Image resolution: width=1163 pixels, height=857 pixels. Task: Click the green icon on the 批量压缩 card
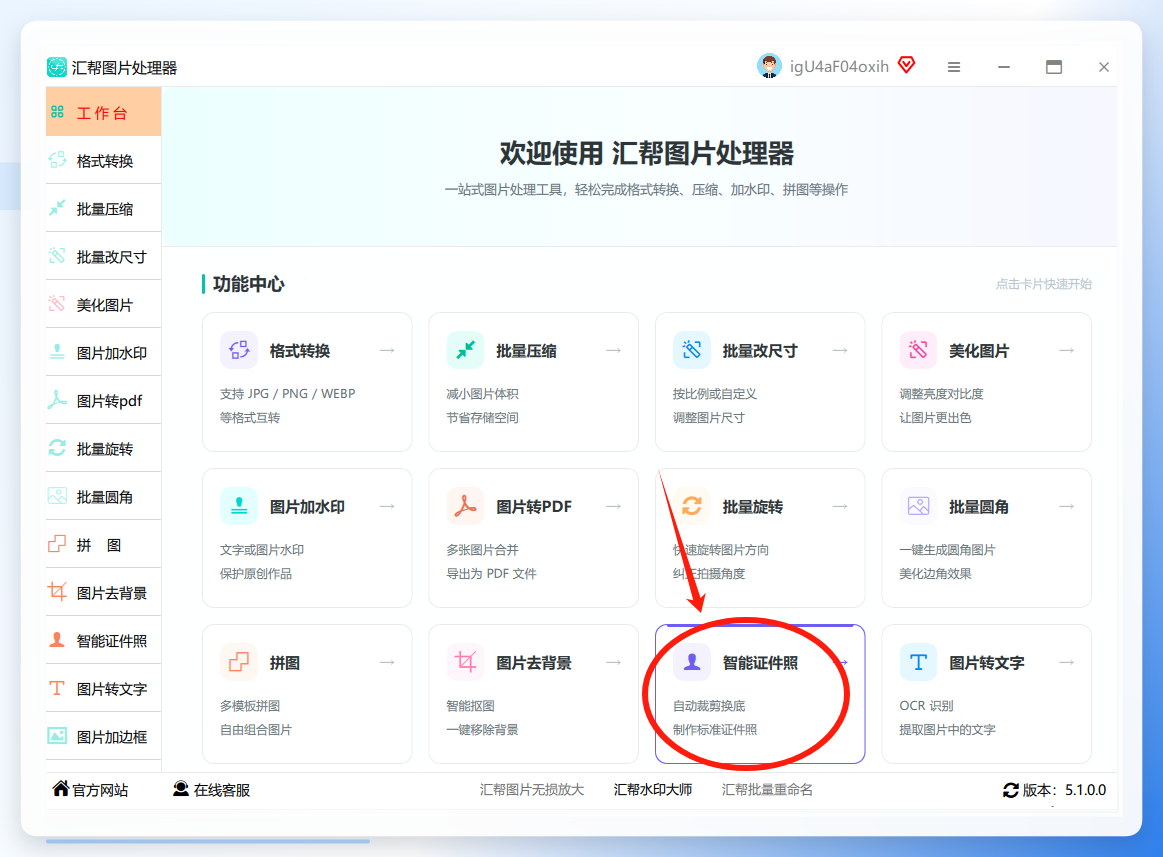465,350
